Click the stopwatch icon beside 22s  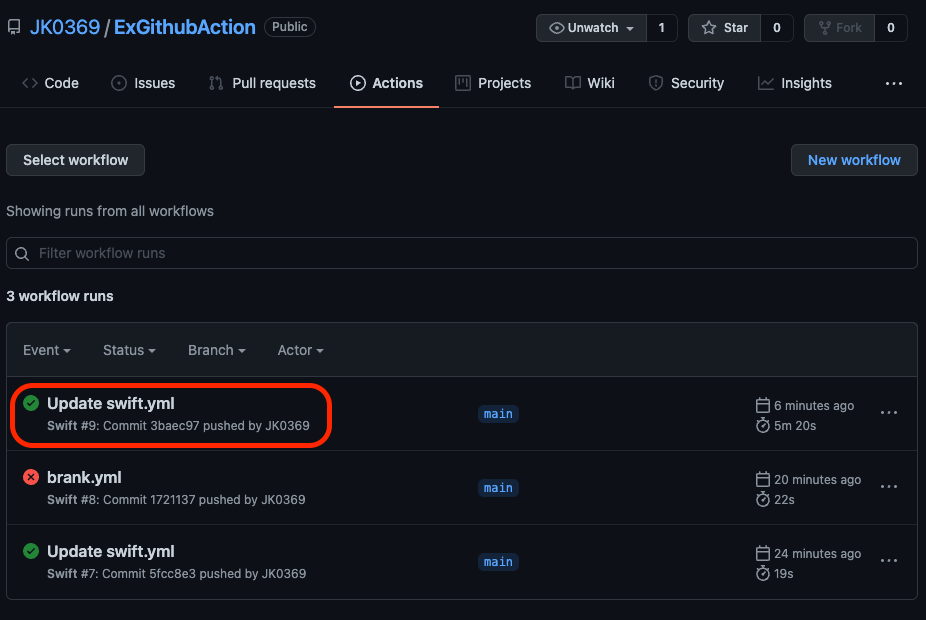point(763,499)
